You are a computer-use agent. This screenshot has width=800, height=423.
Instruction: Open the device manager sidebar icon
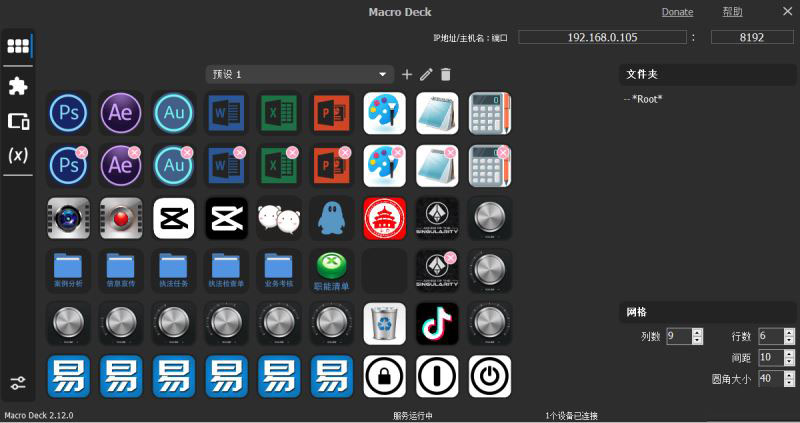[18, 121]
